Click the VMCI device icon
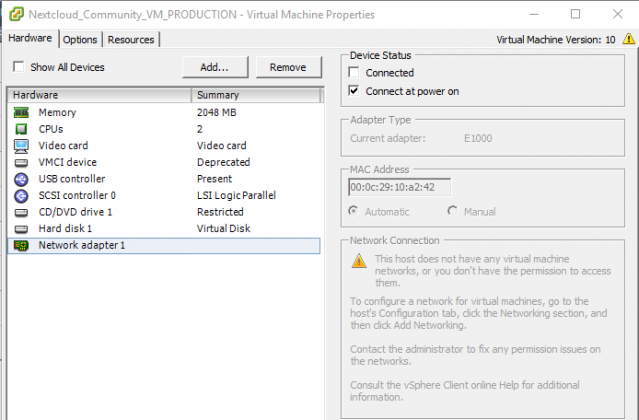The image size is (639, 420). click(x=21, y=163)
